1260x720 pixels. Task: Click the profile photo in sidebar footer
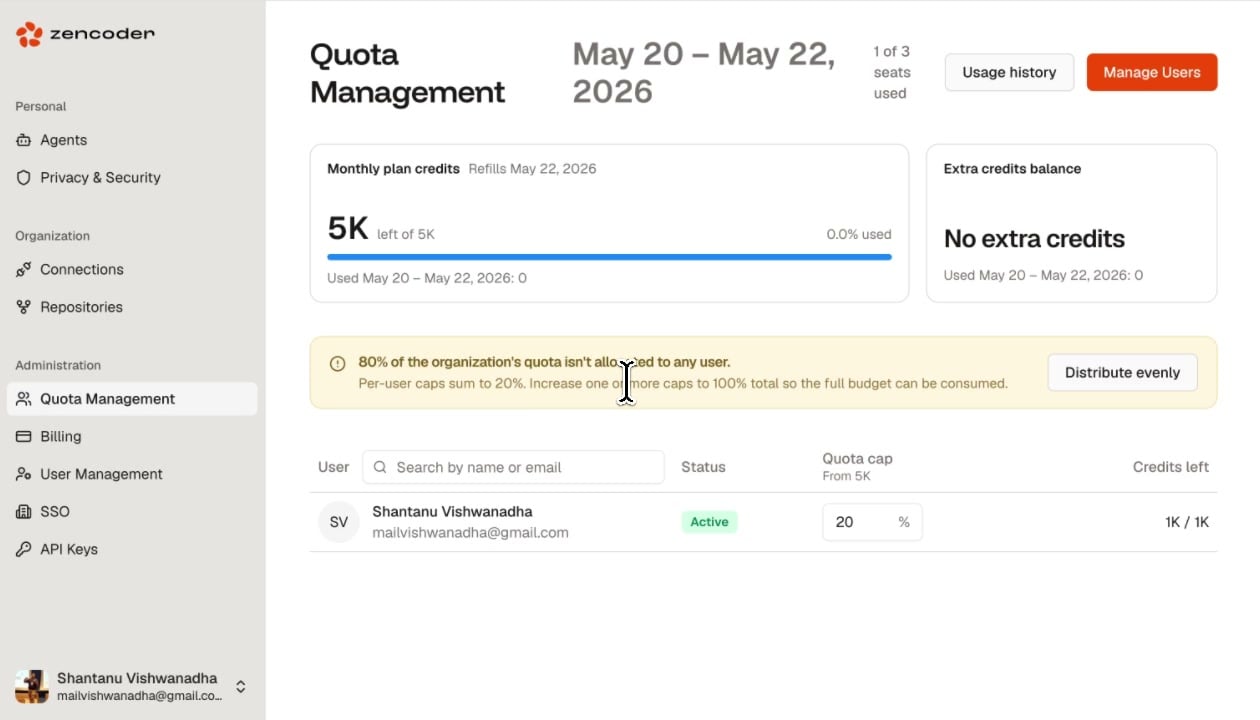coord(32,687)
